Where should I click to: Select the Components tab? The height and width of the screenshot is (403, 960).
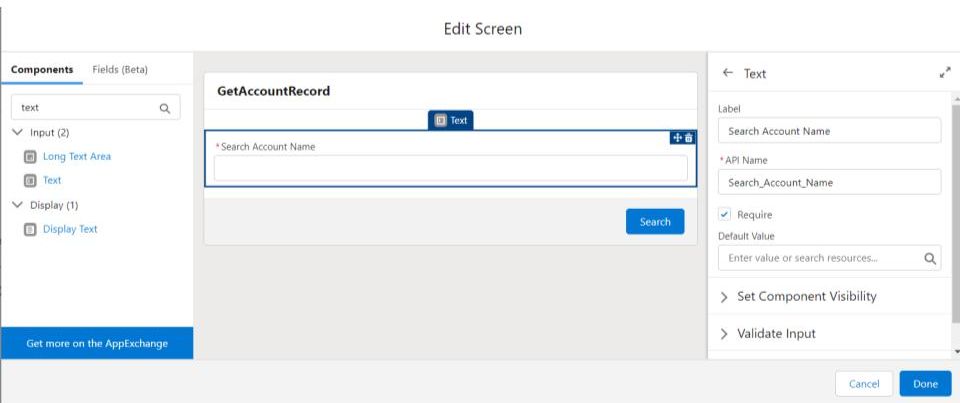(42, 69)
